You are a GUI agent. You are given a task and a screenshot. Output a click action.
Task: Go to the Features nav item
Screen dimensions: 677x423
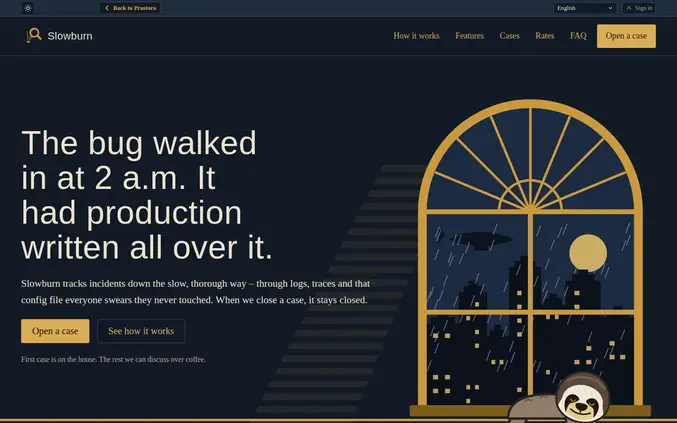tap(469, 36)
